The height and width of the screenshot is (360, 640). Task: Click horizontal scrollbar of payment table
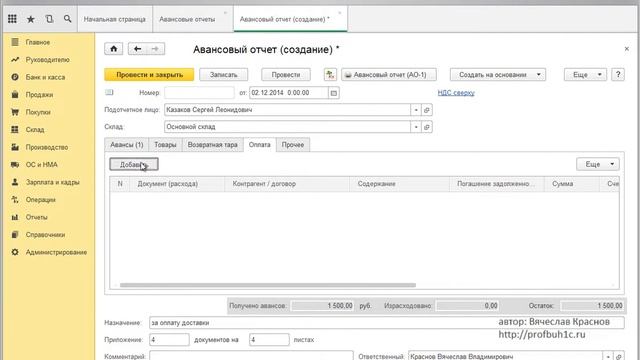pos(268,285)
